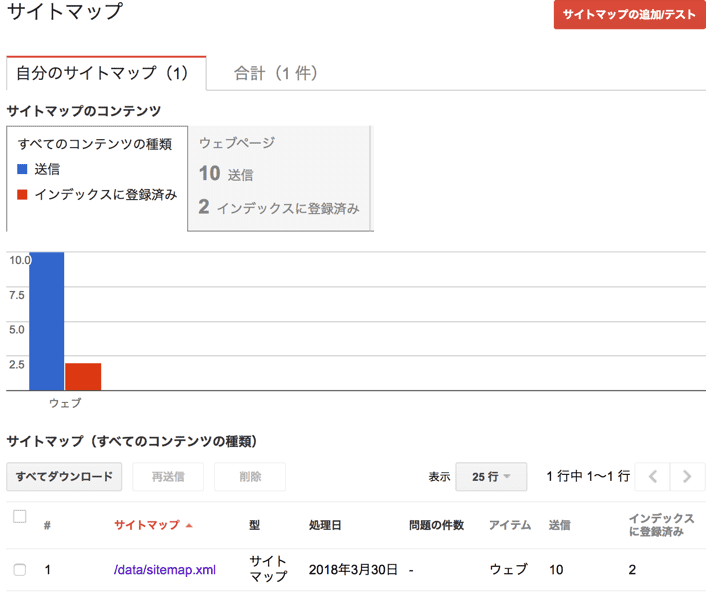
Task: Click red インデックスに登録済み legend swatch
Action: pos(22,195)
